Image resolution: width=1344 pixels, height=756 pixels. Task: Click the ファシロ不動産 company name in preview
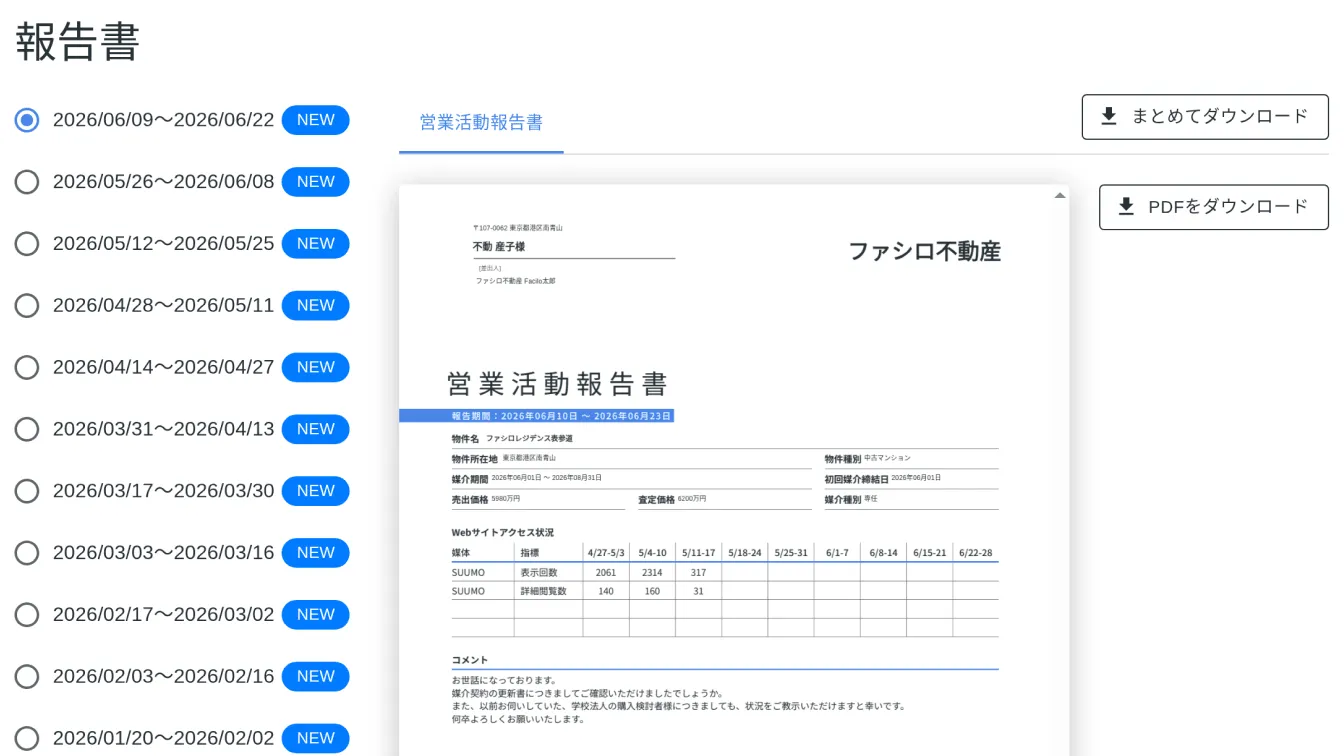point(924,252)
